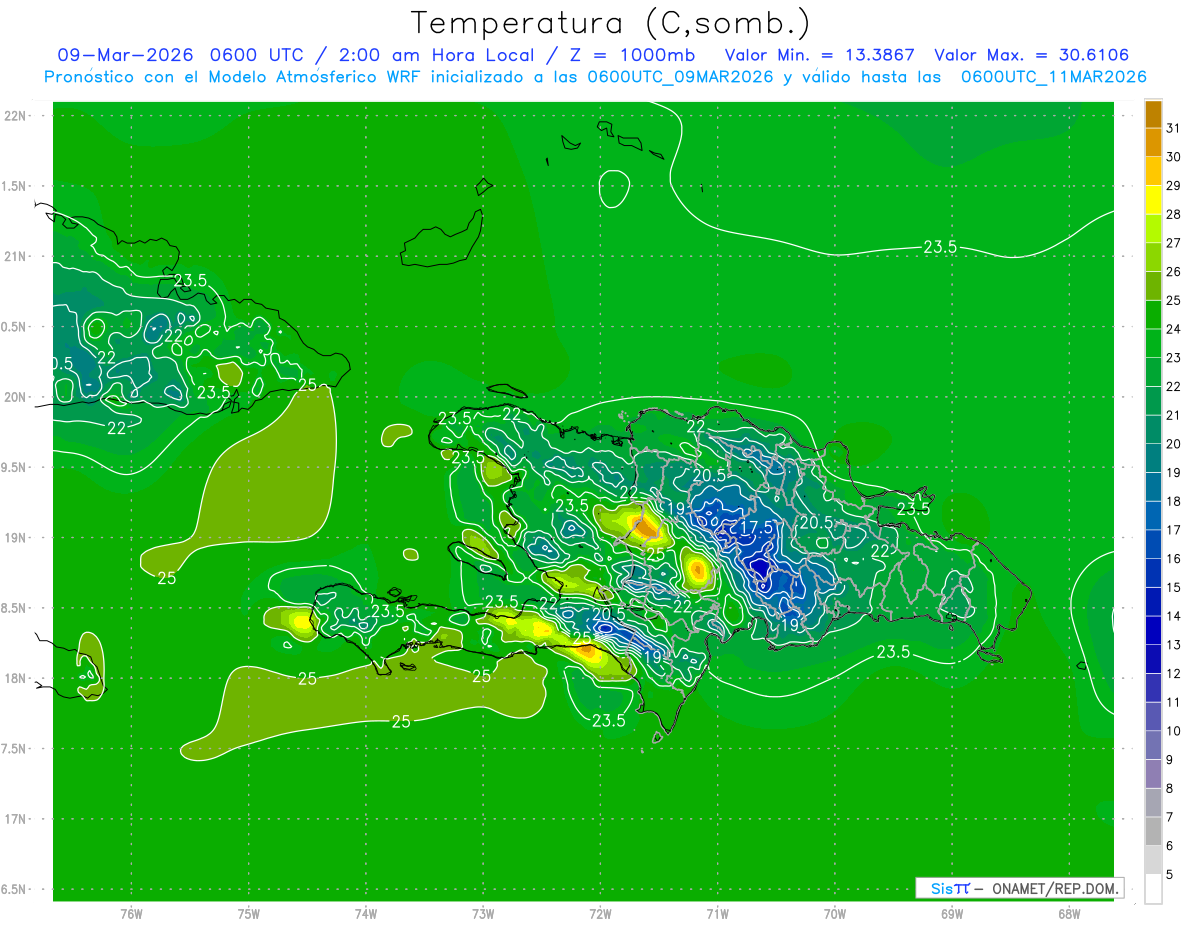Viewport: 1200px width, 927px height.
Task: Click the '18N' latitude axis label
Action: click(16, 678)
